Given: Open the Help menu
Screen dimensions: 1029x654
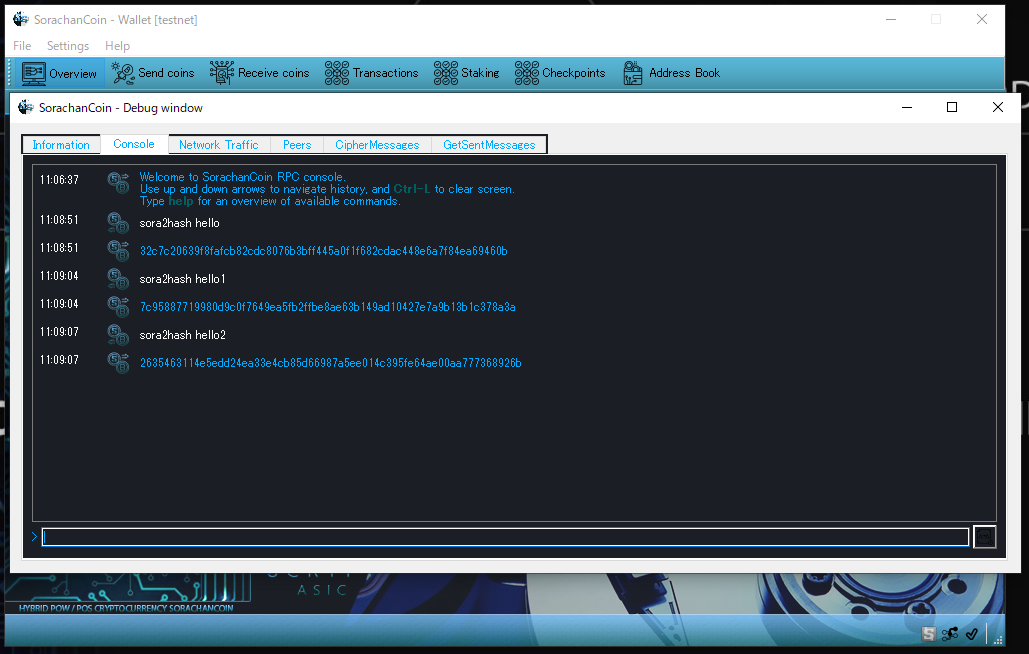Looking at the screenshot, I should click(x=117, y=46).
